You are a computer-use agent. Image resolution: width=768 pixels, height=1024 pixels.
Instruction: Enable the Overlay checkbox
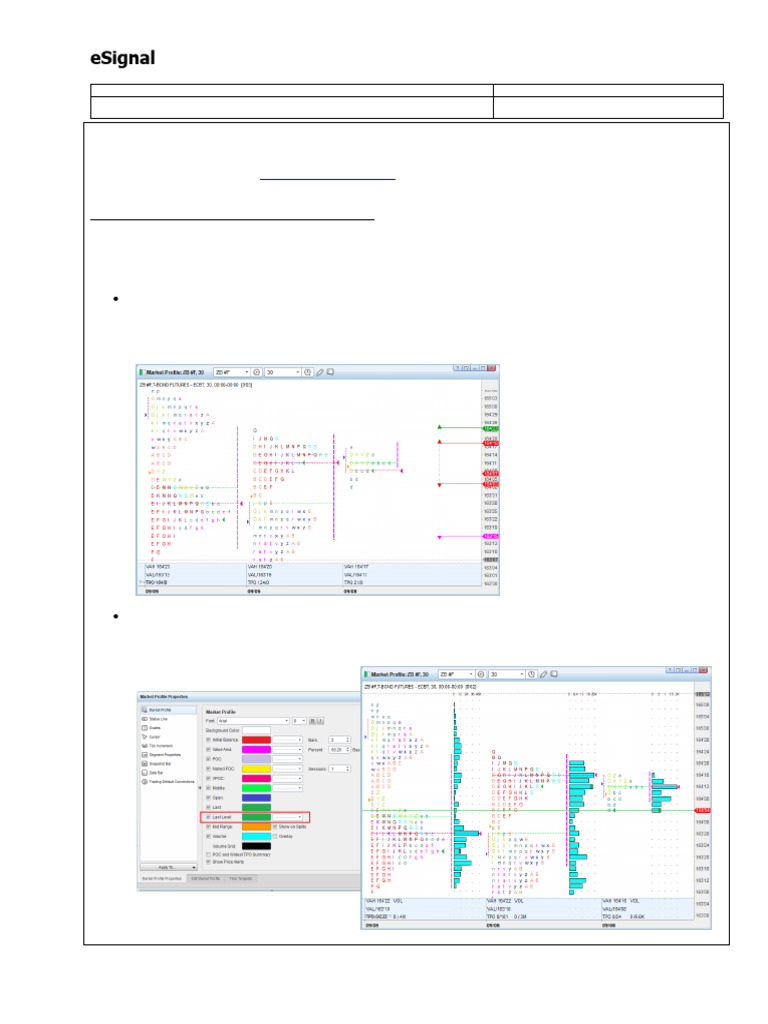coord(275,837)
